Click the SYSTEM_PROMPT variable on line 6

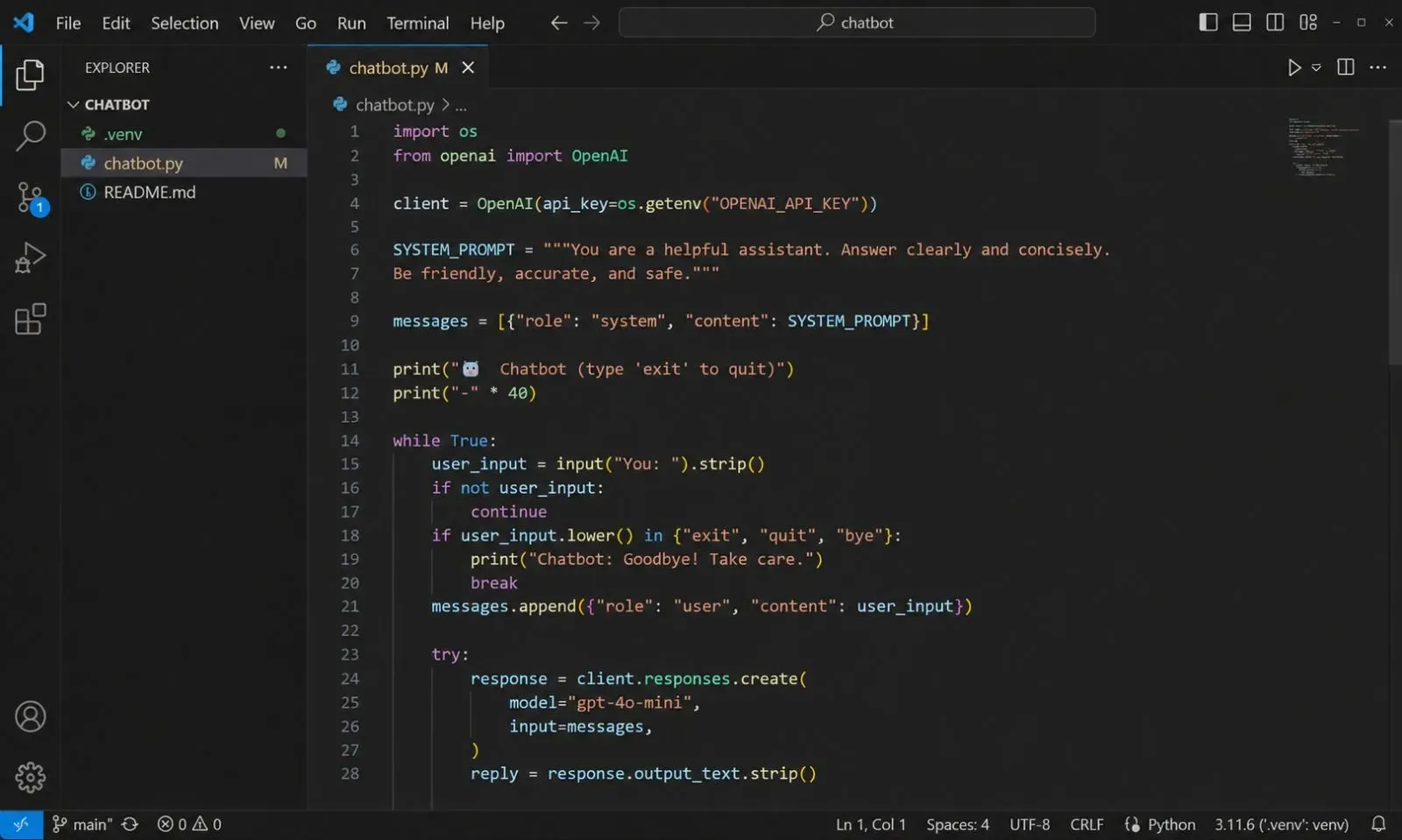(454, 250)
